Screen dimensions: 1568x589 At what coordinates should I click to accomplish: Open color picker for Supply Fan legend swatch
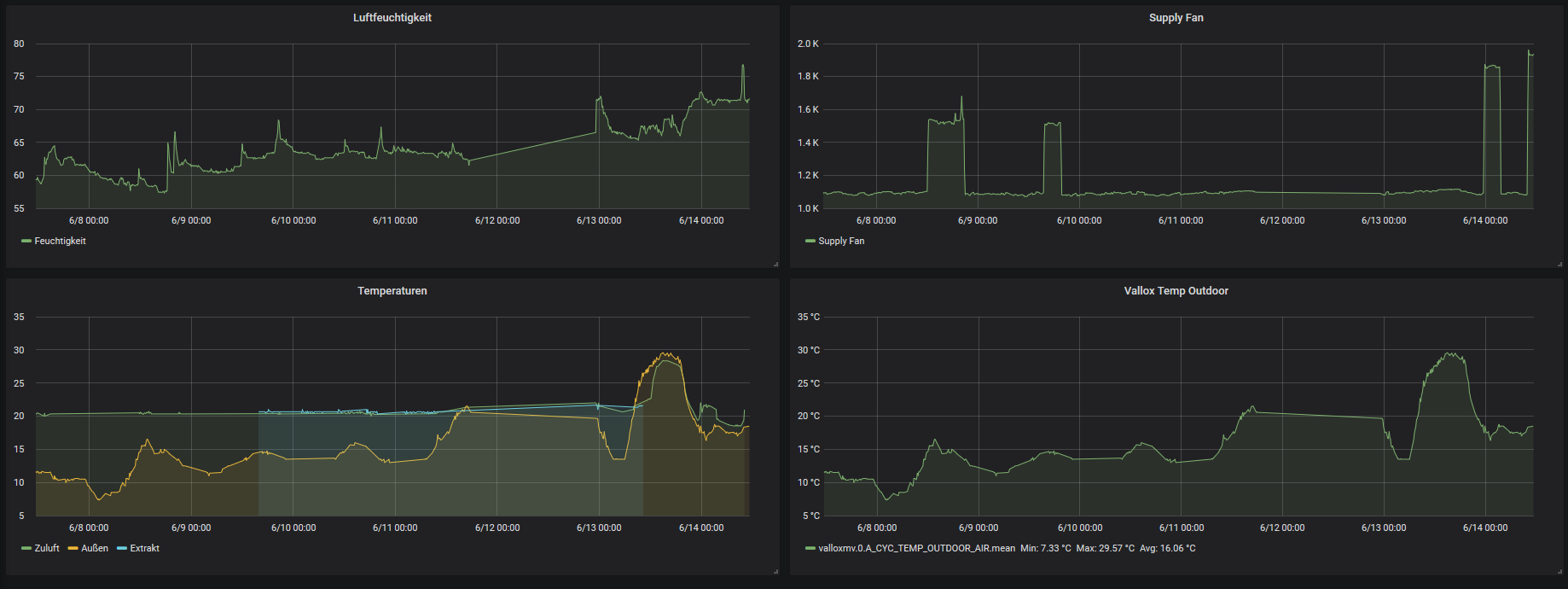[810, 241]
